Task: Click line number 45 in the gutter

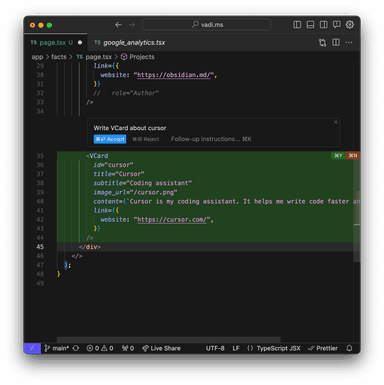Action: click(40, 247)
